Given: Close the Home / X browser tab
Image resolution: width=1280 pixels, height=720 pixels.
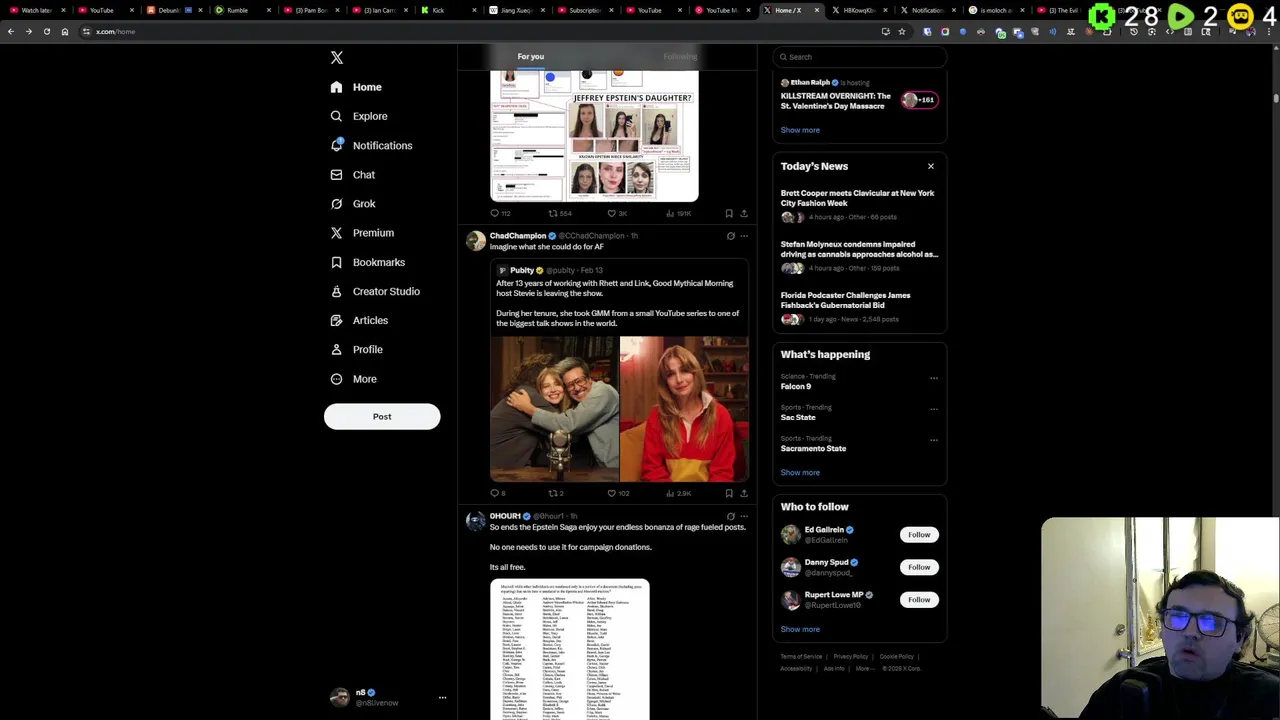Looking at the screenshot, I should (x=817, y=10).
